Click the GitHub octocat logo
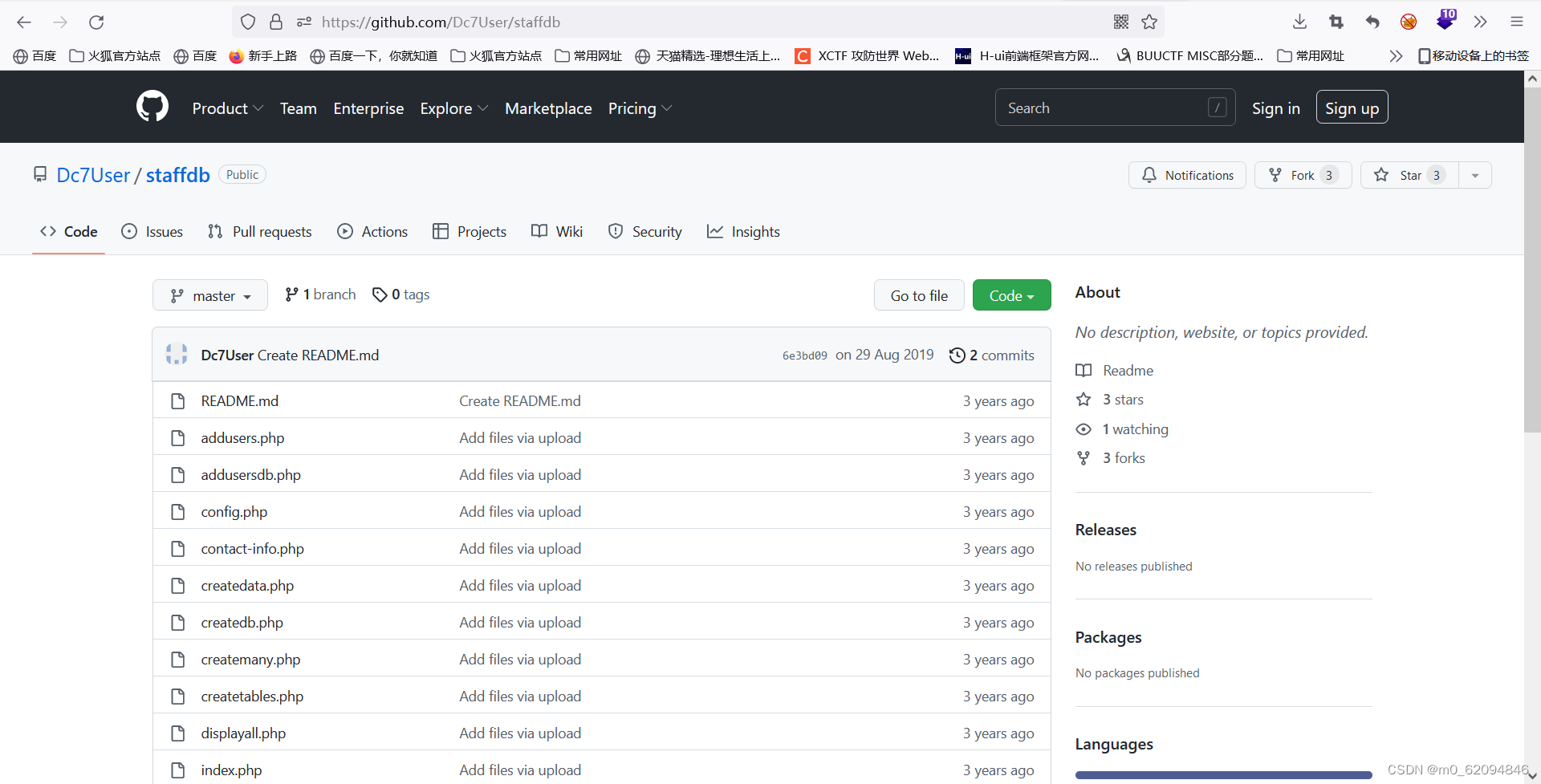This screenshot has height=784, width=1541. coord(152,107)
